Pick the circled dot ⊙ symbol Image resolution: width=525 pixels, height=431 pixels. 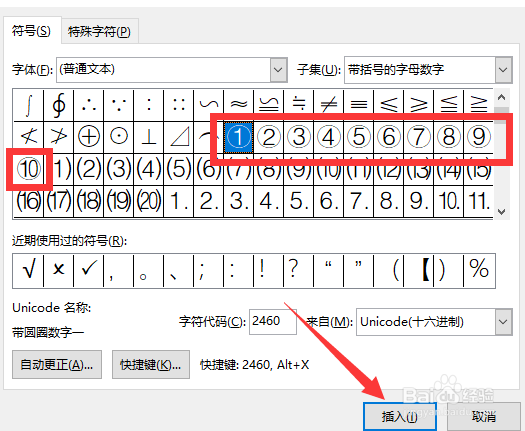[x=119, y=137]
